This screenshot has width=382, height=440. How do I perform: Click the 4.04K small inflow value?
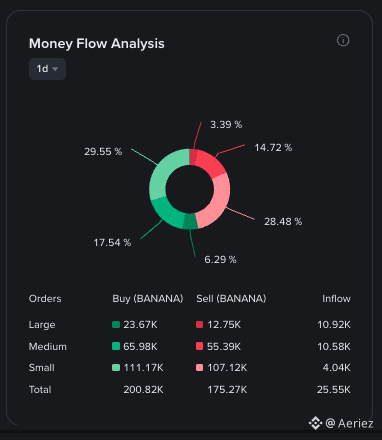337,368
